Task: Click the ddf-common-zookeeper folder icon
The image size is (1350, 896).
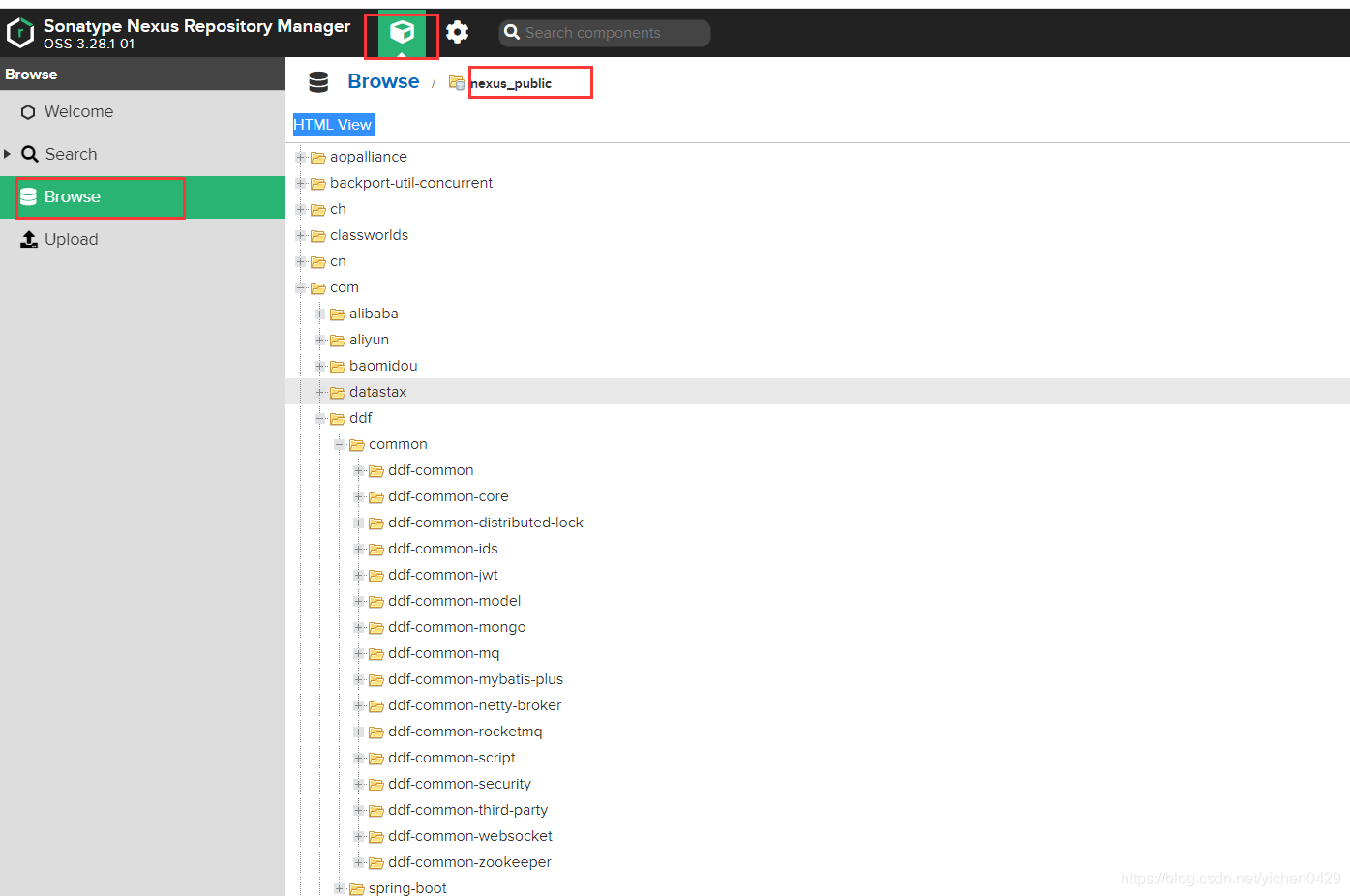Action: tap(376, 863)
